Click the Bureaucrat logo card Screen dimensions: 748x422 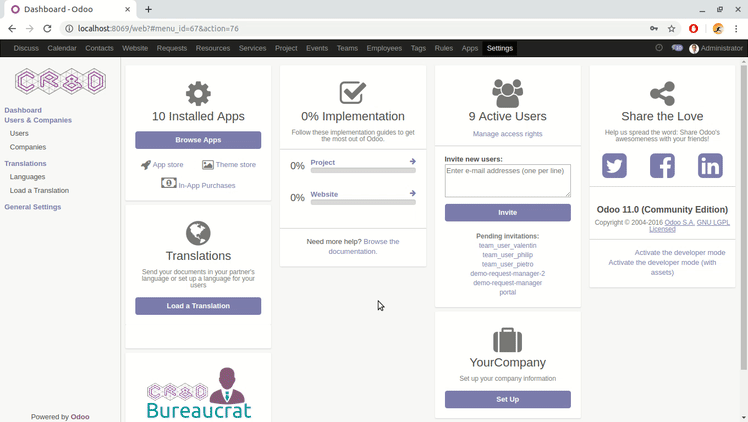198,393
